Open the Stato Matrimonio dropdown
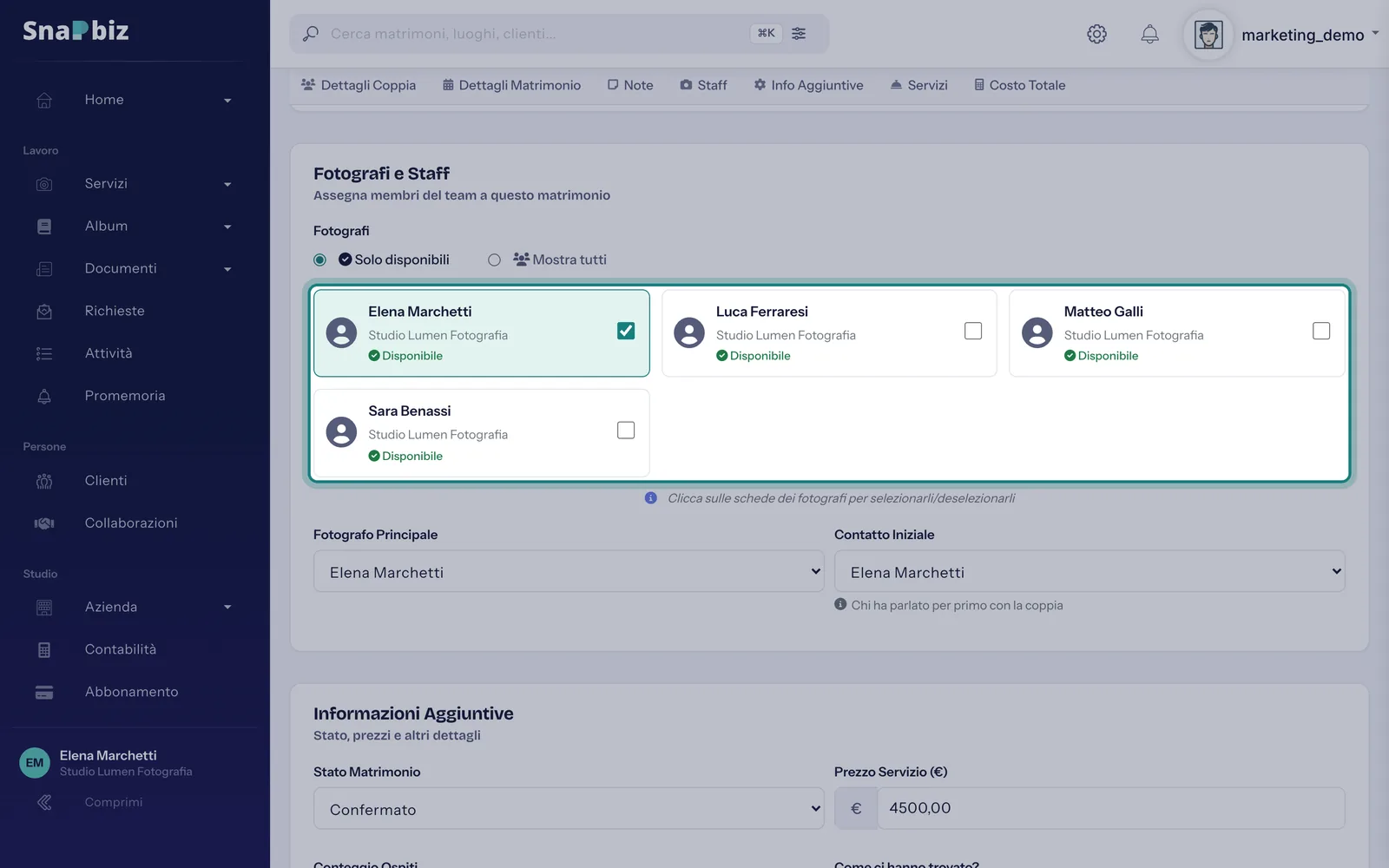 click(569, 808)
